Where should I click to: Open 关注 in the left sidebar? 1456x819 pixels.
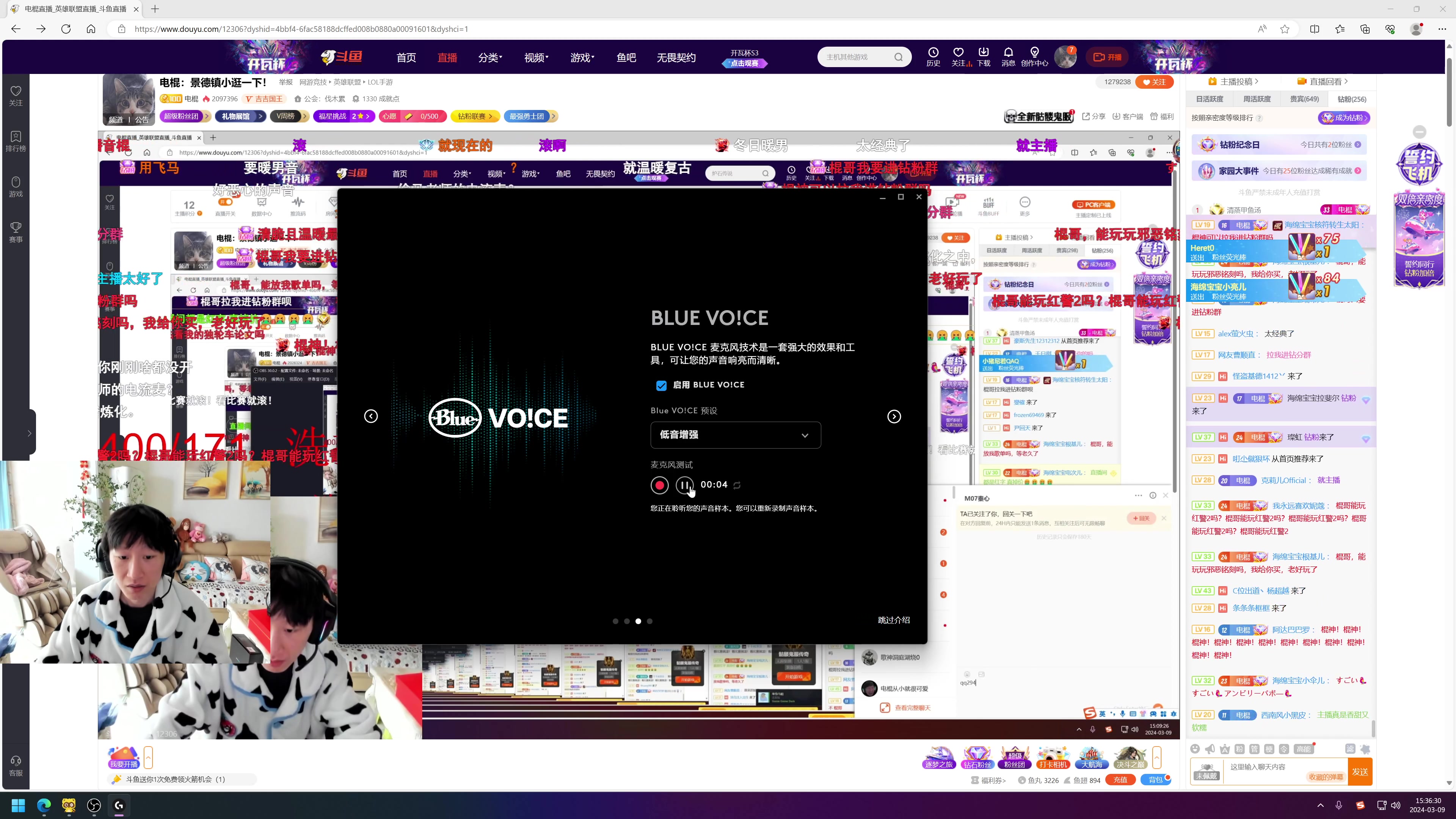coord(16,96)
